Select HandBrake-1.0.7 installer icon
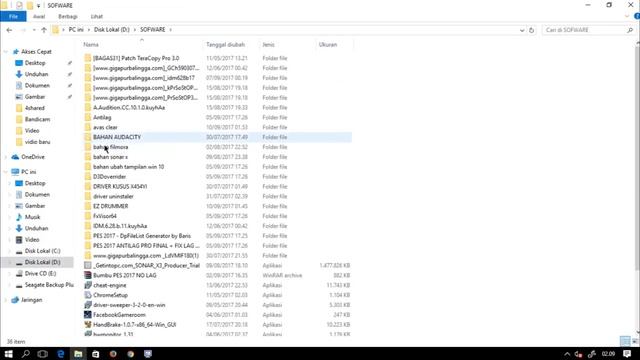The image size is (640, 360). click(x=88, y=325)
